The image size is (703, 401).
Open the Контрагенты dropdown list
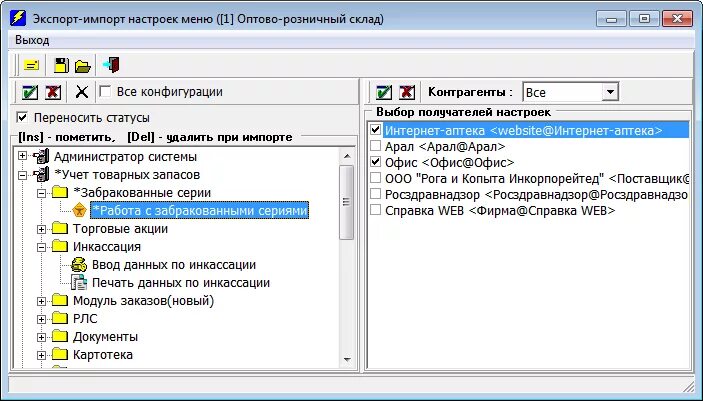click(610, 92)
